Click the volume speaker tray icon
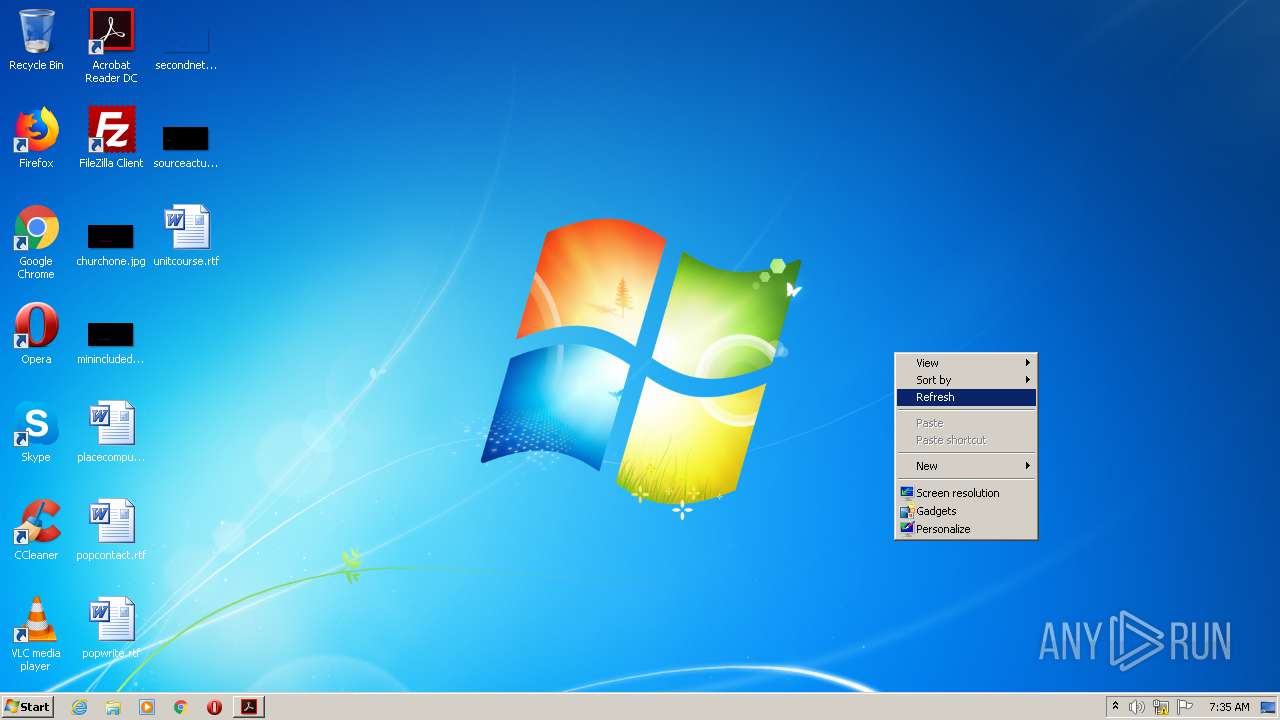Image resolution: width=1280 pixels, height=720 pixels. point(1137,707)
